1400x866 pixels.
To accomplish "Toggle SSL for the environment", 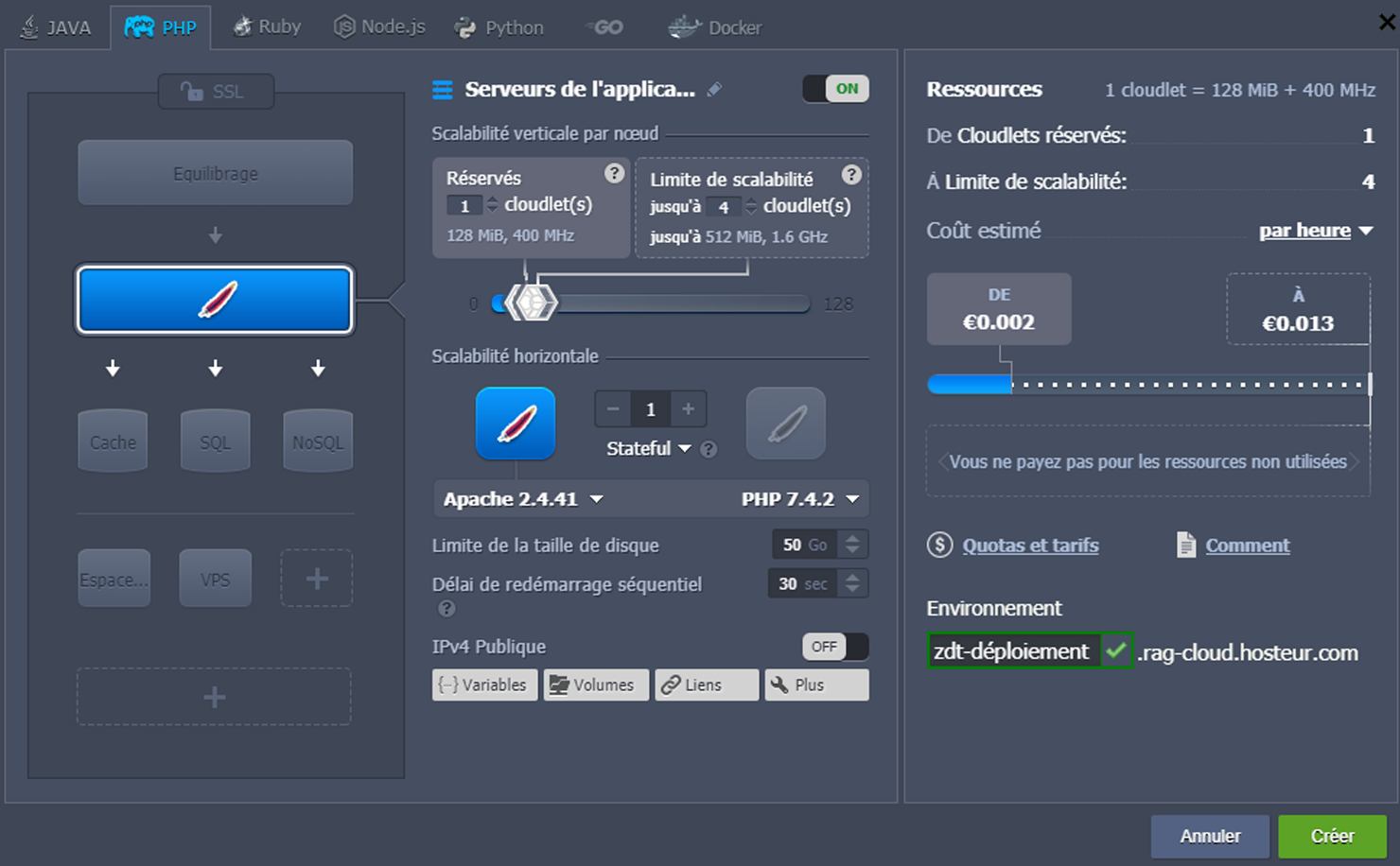I will pyautogui.click(x=216, y=92).
